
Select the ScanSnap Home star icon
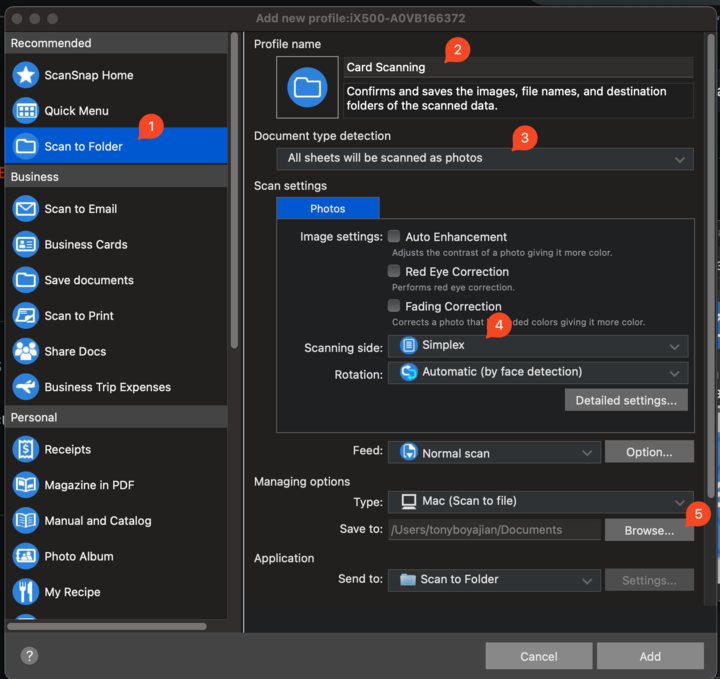(26, 75)
